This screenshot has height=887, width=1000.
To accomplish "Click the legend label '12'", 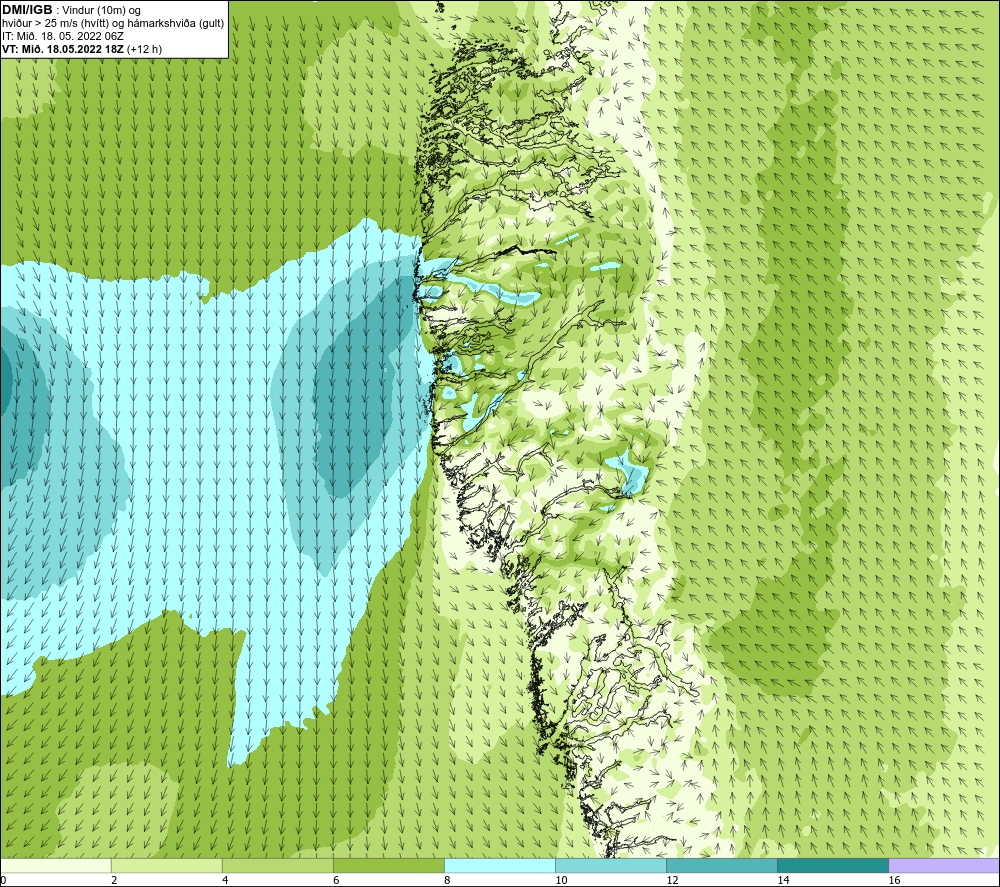I will pyautogui.click(x=672, y=880).
